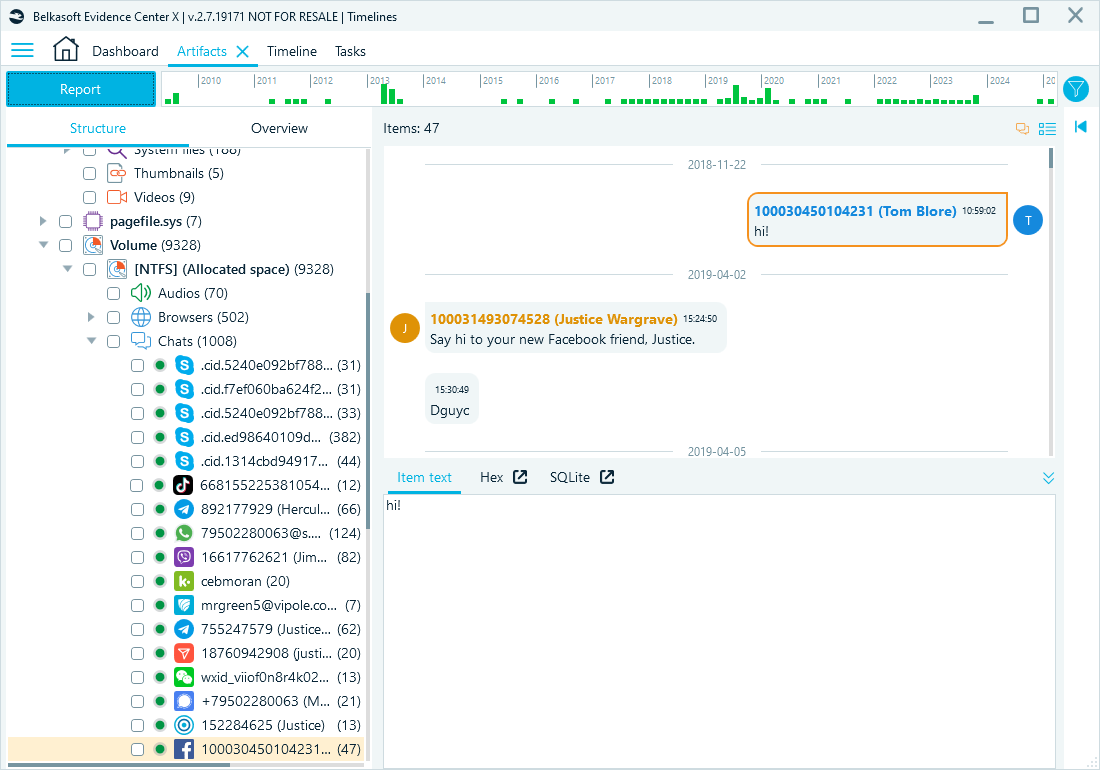Switch to list view icon
This screenshot has width=1100, height=770.
(x=1047, y=128)
